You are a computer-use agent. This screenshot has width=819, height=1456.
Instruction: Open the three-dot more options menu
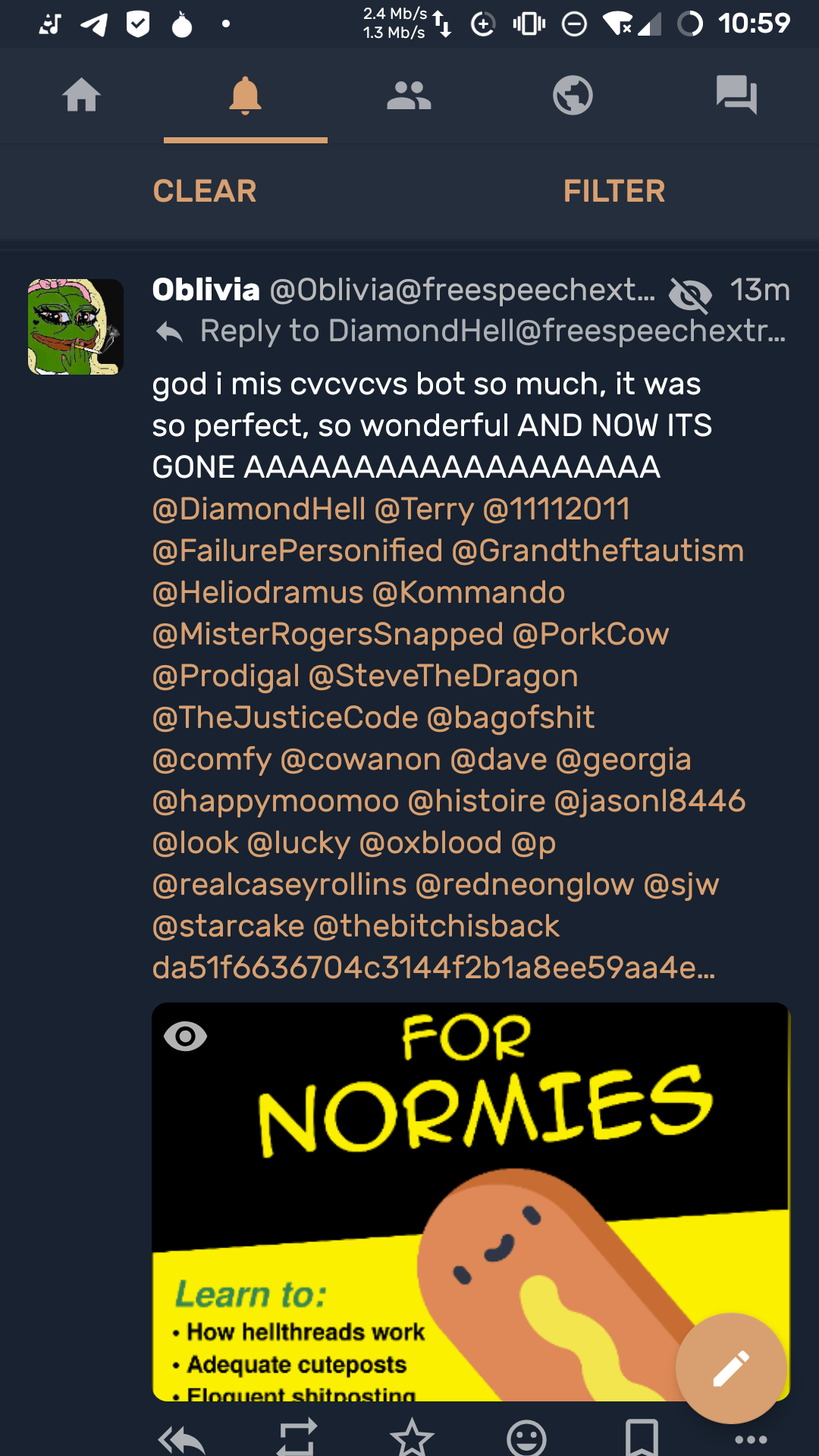[751, 1439]
